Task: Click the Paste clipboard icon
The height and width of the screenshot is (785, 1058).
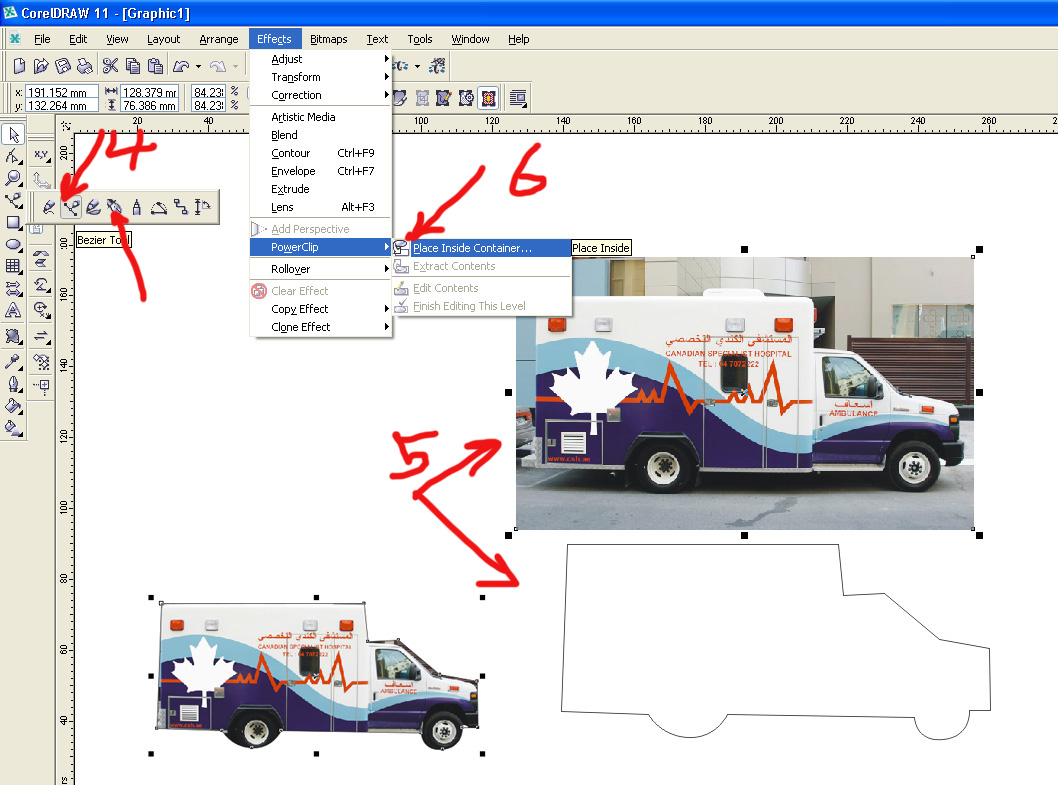Action: click(x=155, y=65)
